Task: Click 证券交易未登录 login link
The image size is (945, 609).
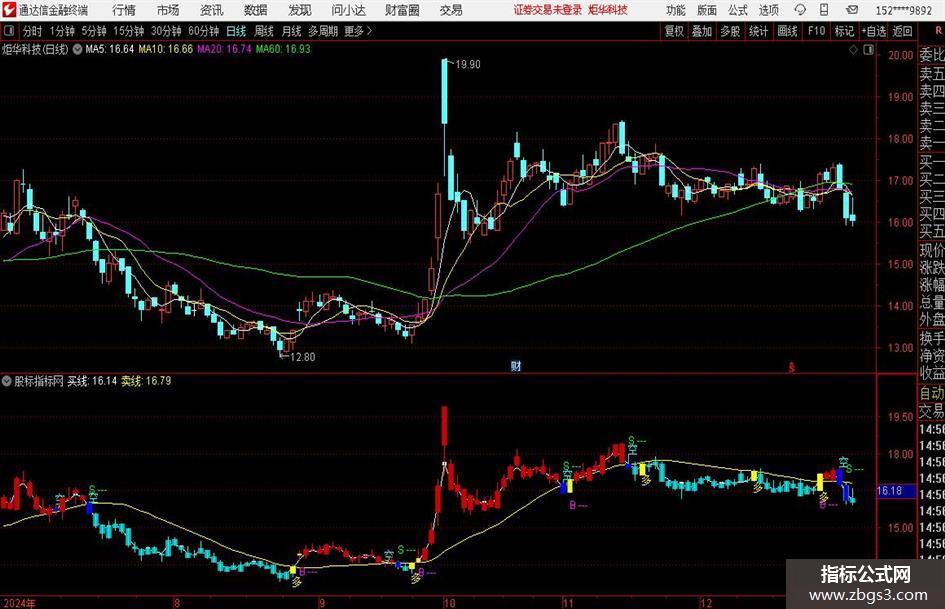Action: click(548, 10)
